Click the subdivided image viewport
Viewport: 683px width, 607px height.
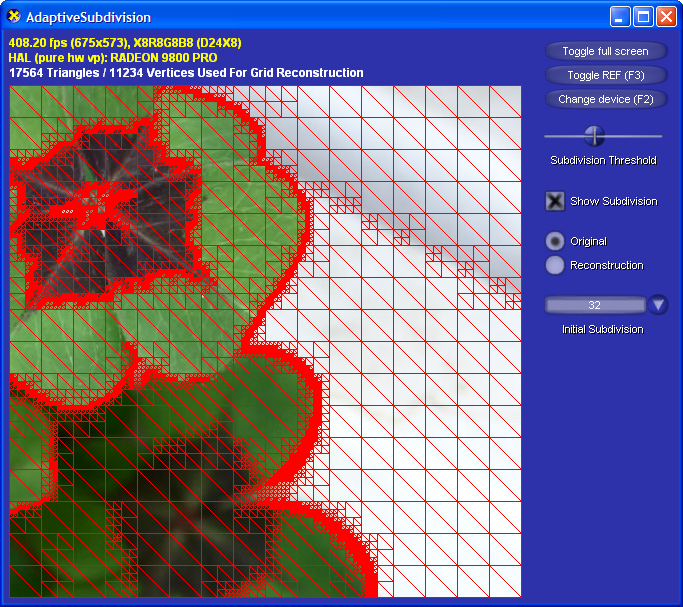tap(265, 341)
